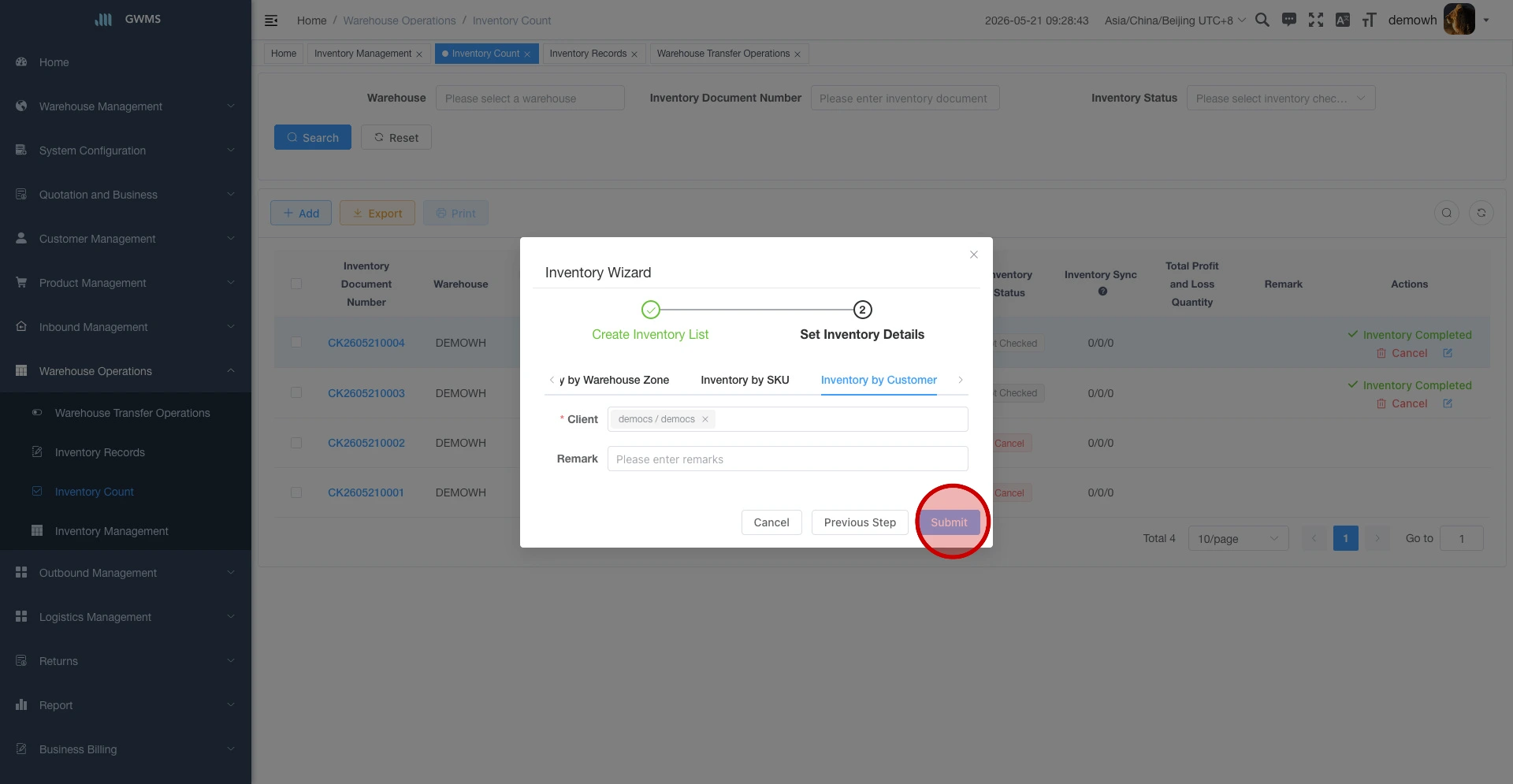Expand Product Management menu
The width and height of the screenshot is (1513, 784).
125,283
